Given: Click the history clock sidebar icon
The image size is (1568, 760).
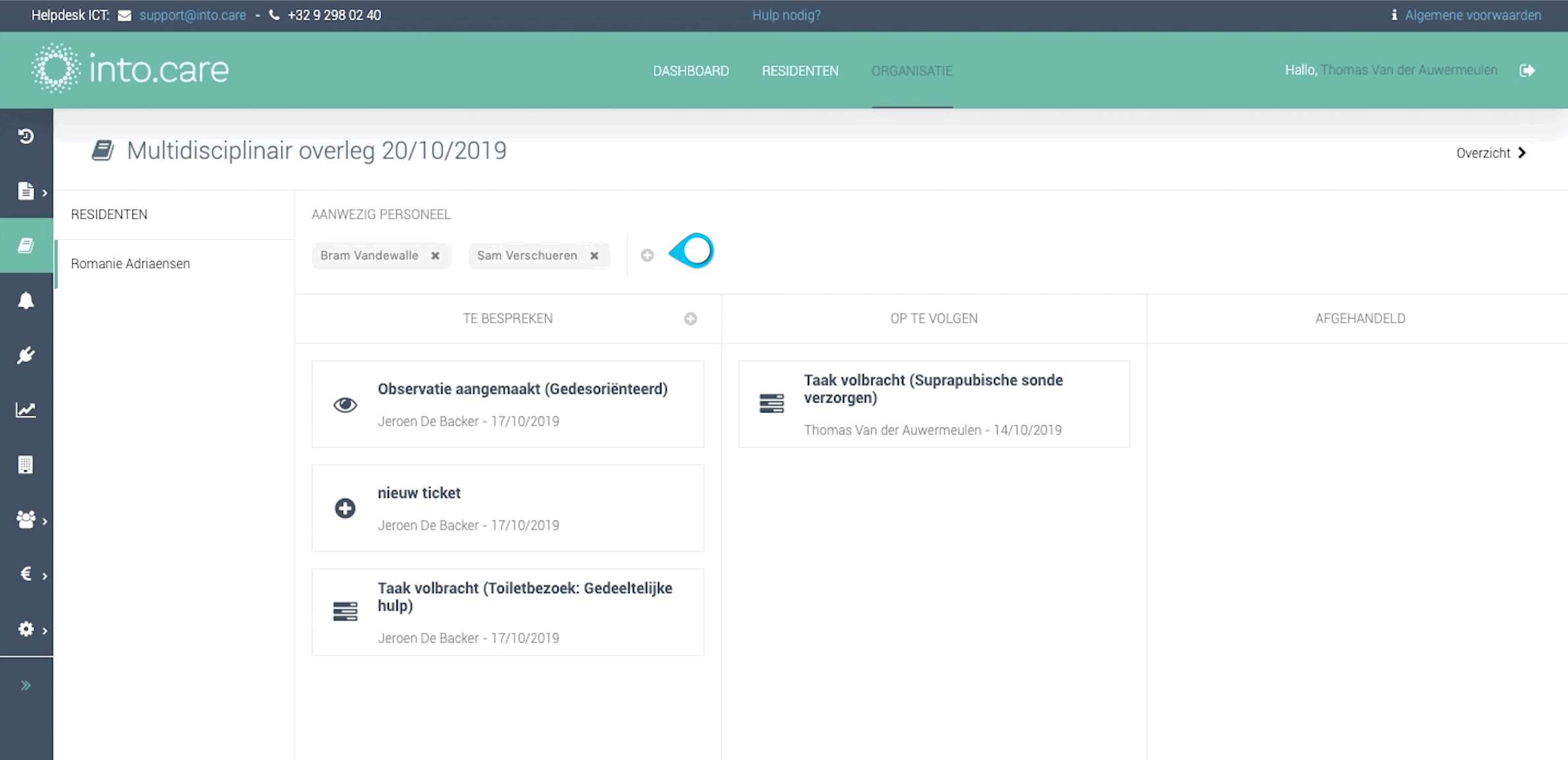Looking at the screenshot, I should (x=26, y=137).
